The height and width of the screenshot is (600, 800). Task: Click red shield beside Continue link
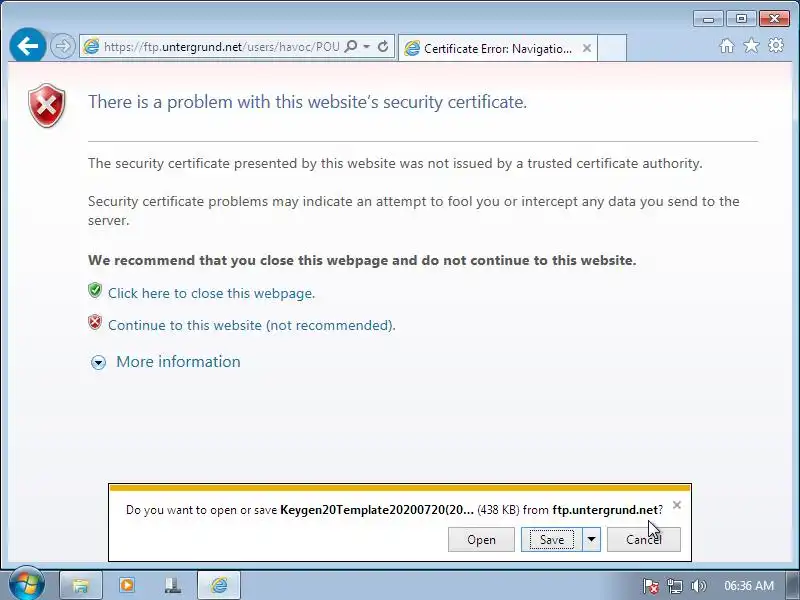[x=95, y=322]
